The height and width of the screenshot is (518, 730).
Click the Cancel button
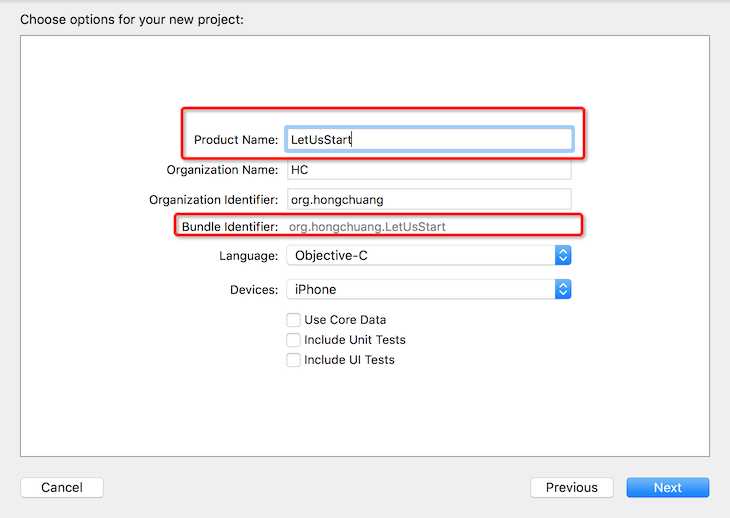(x=62, y=487)
